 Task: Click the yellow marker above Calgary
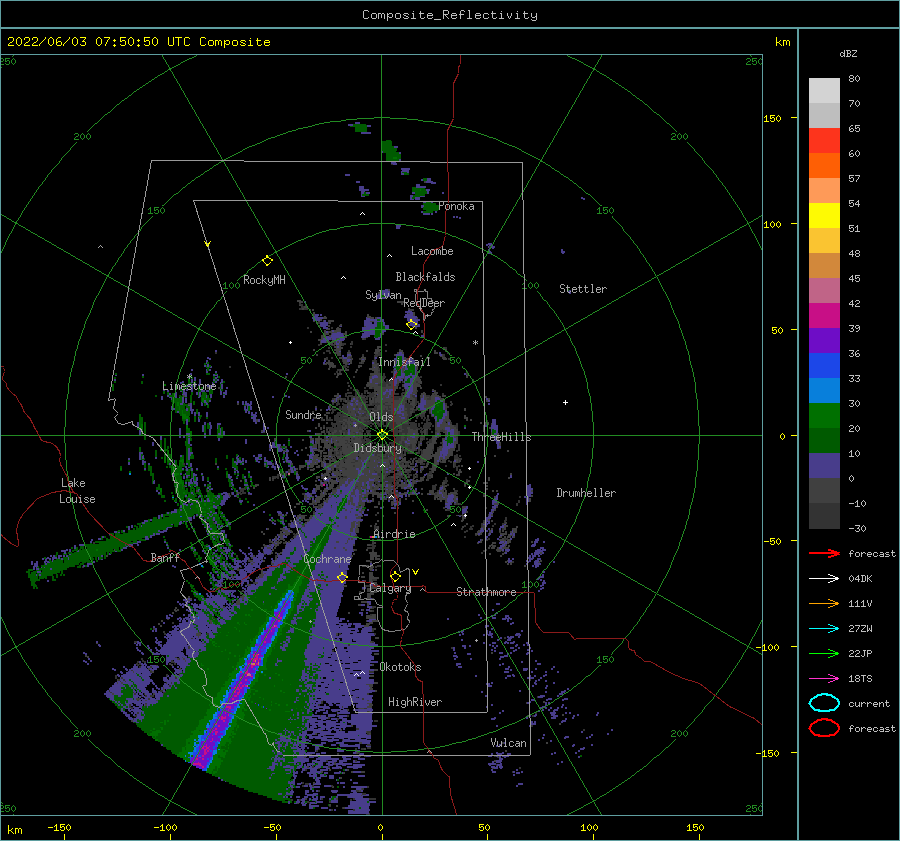[395, 576]
